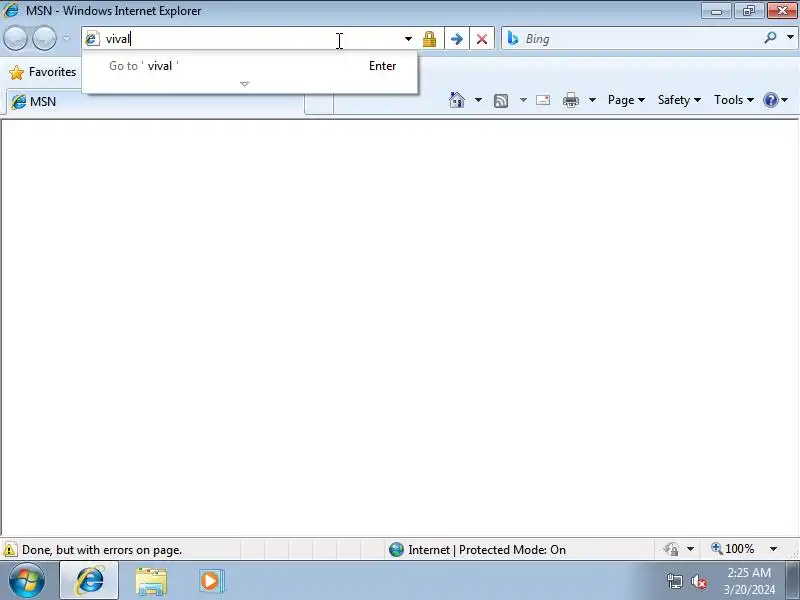Click the Home icon
The width and height of the screenshot is (800, 600).
[x=457, y=100]
